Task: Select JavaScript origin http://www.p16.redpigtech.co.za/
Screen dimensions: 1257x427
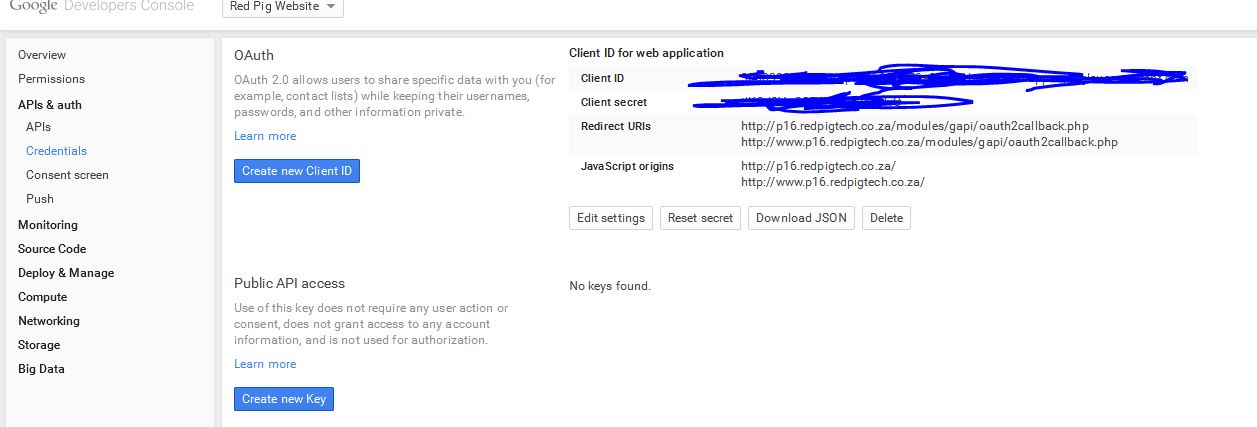Action: [833, 182]
